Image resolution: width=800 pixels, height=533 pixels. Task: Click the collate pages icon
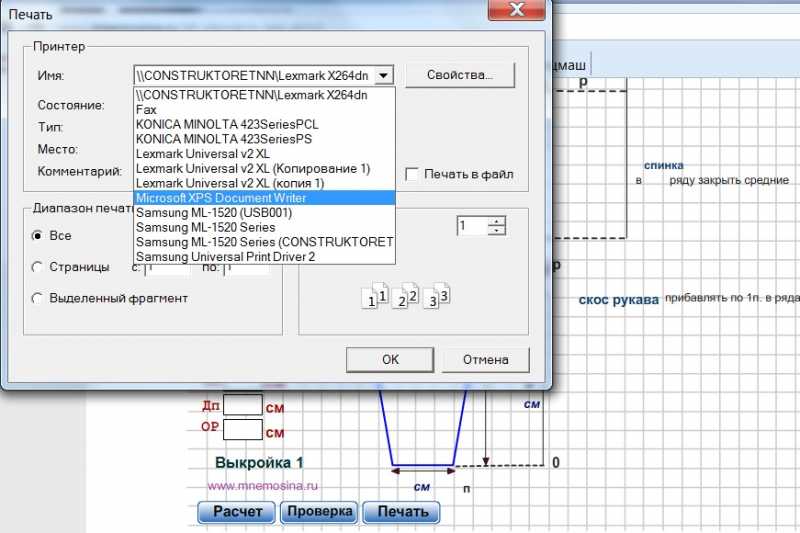[x=410, y=296]
